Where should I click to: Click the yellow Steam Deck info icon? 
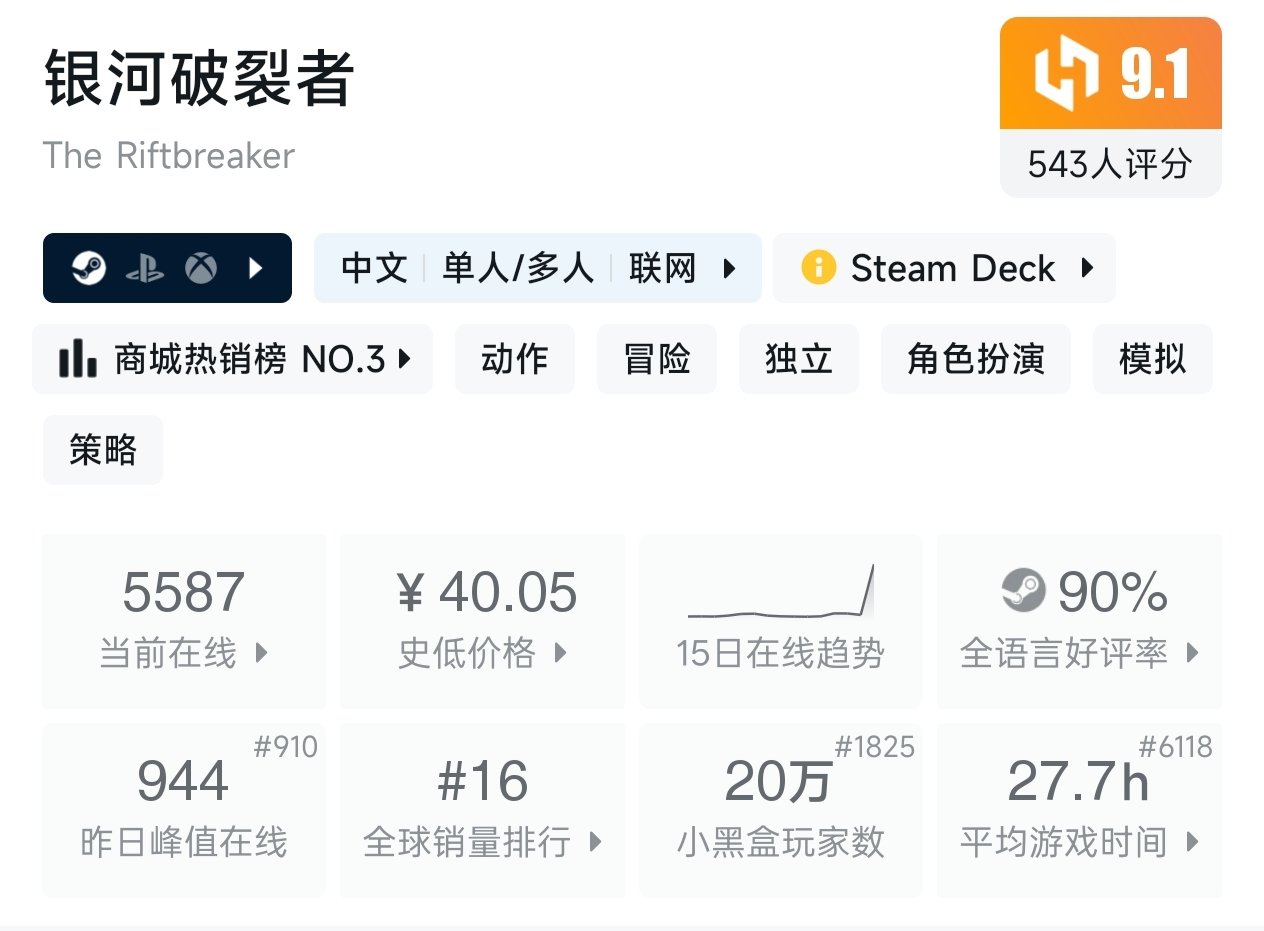(x=818, y=268)
